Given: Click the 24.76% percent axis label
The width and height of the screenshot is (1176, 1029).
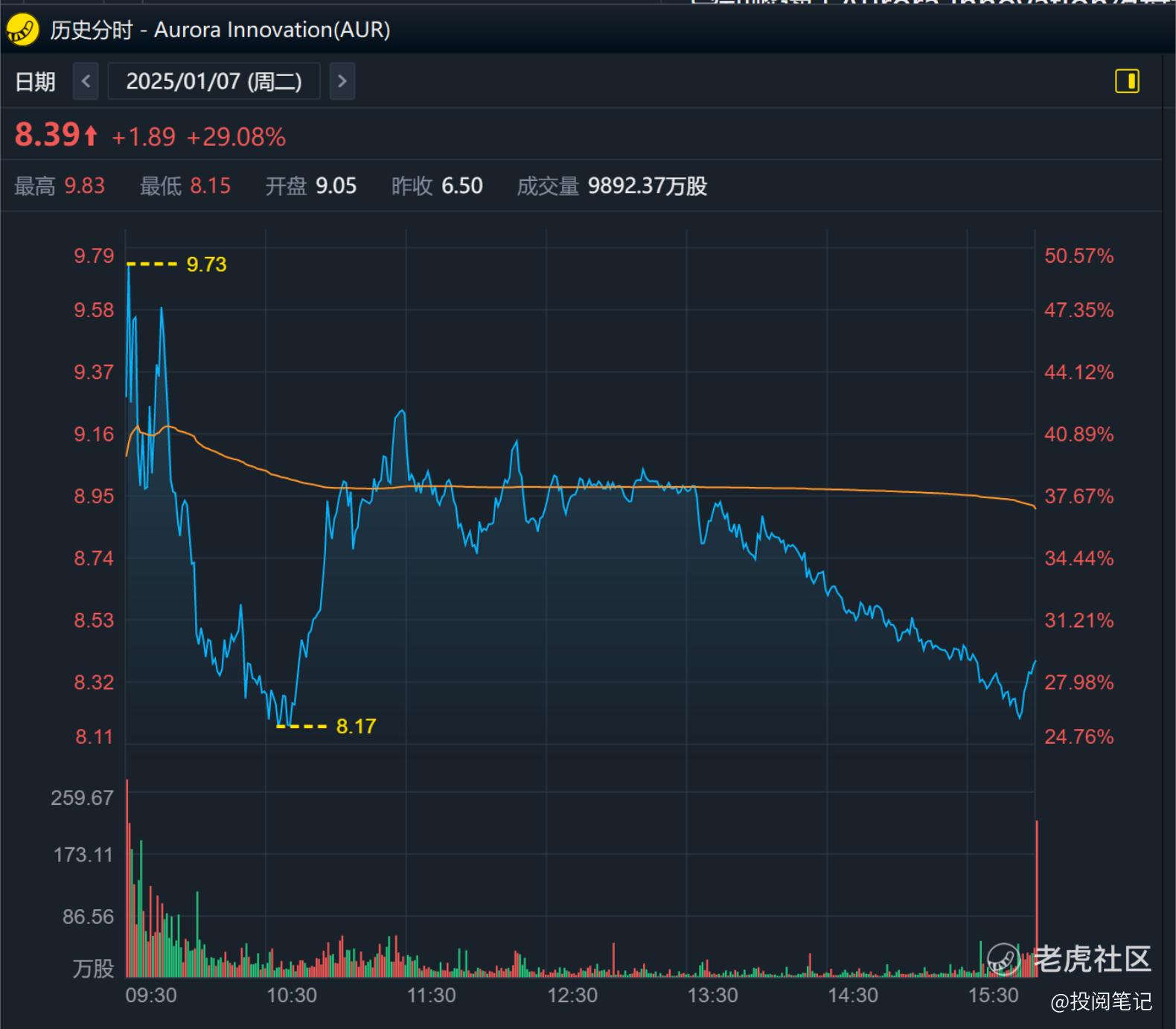Looking at the screenshot, I should 1079,736.
